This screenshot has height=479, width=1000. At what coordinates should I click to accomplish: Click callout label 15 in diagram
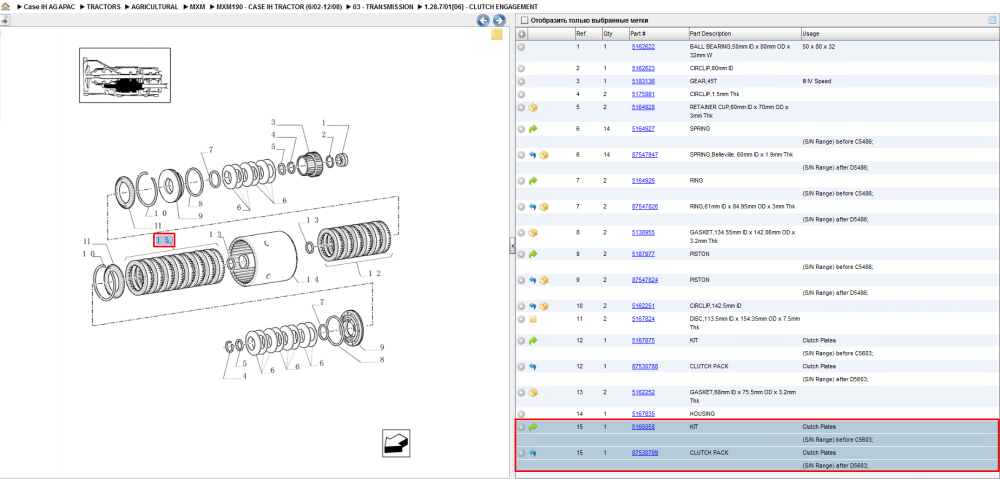[x=164, y=240]
